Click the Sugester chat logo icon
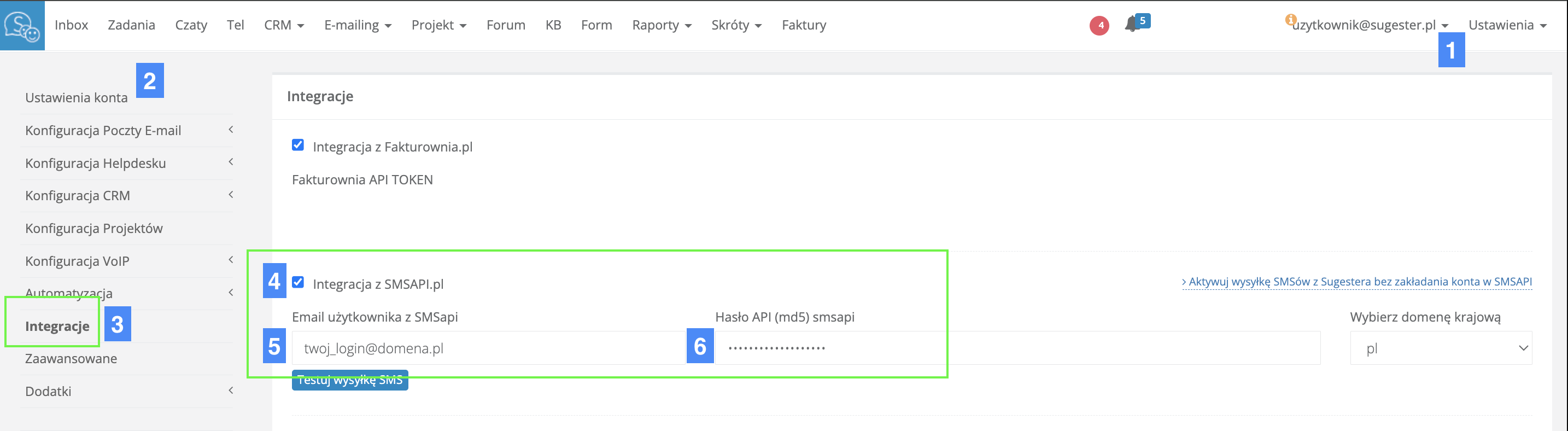 22,26
